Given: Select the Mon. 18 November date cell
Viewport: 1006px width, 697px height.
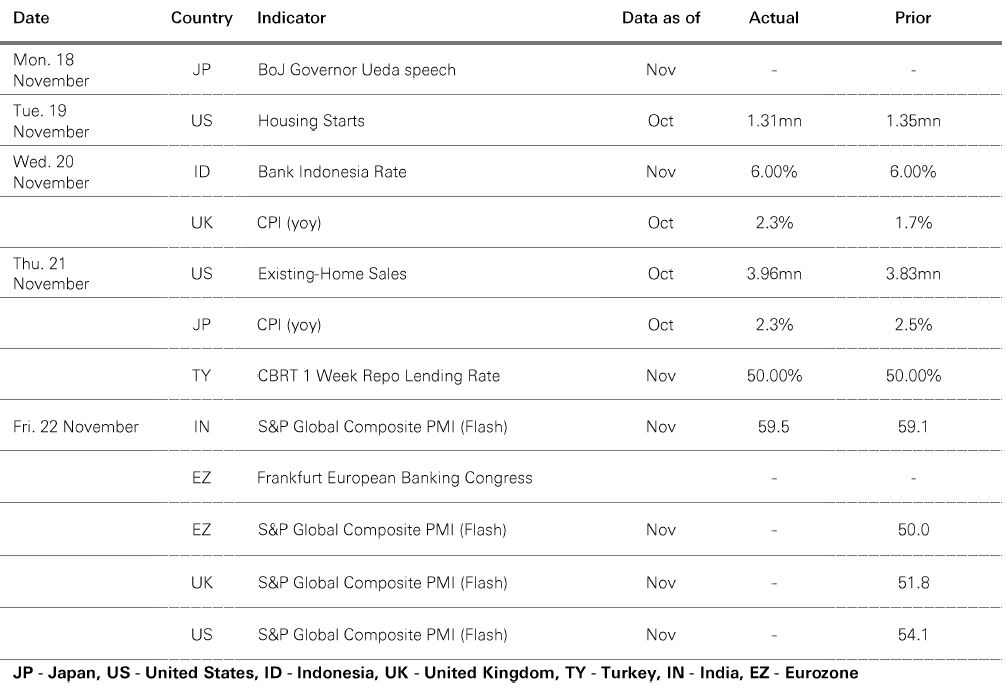Looking at the screenshot, I should pyautogui.click(x=51, y=70).
